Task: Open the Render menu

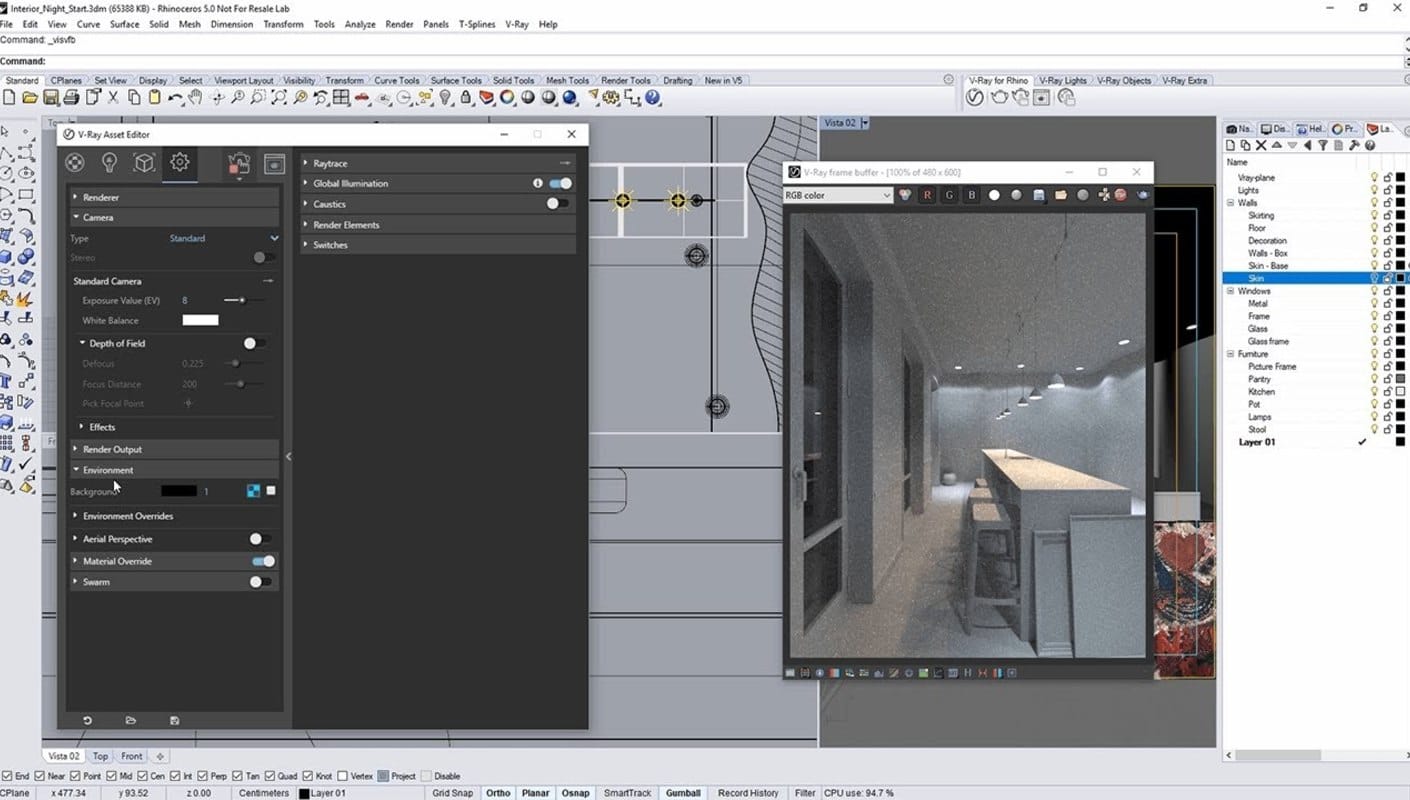Action: click(x=399, y=24)
